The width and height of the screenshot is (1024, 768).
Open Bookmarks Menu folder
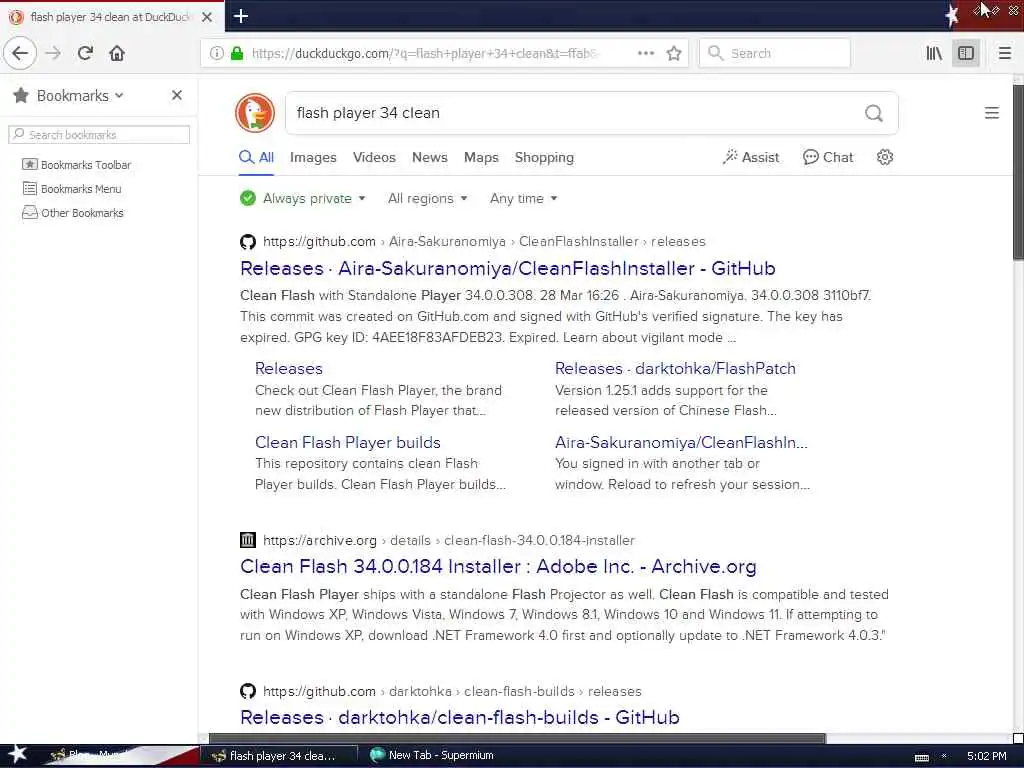(x=72, y=189)
